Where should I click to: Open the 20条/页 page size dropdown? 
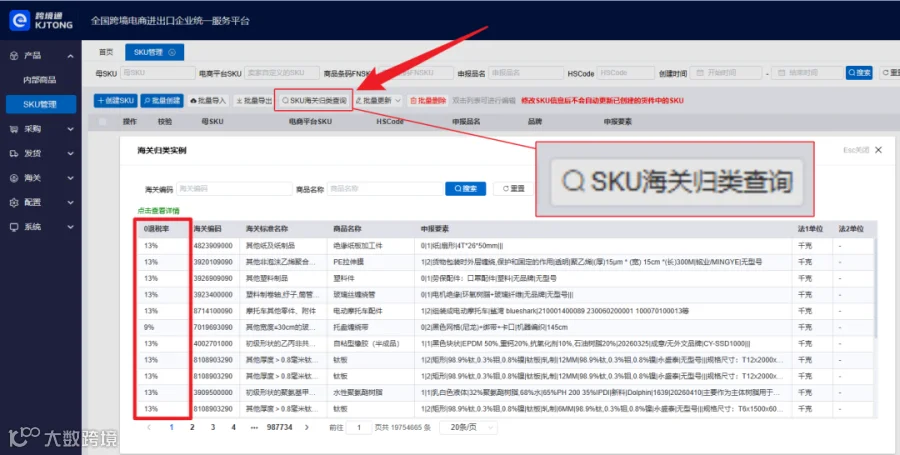pos(468,427)
